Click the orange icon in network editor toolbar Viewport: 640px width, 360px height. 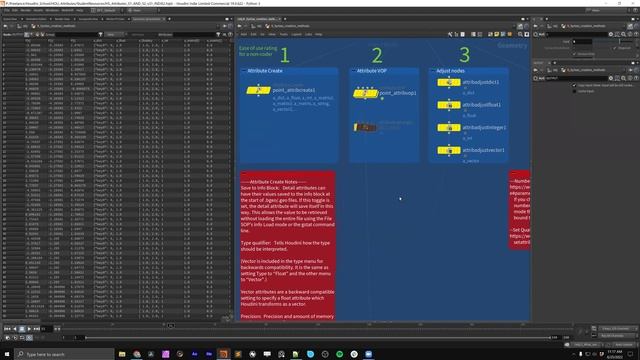pyautogui.click(x=509, y=35)
